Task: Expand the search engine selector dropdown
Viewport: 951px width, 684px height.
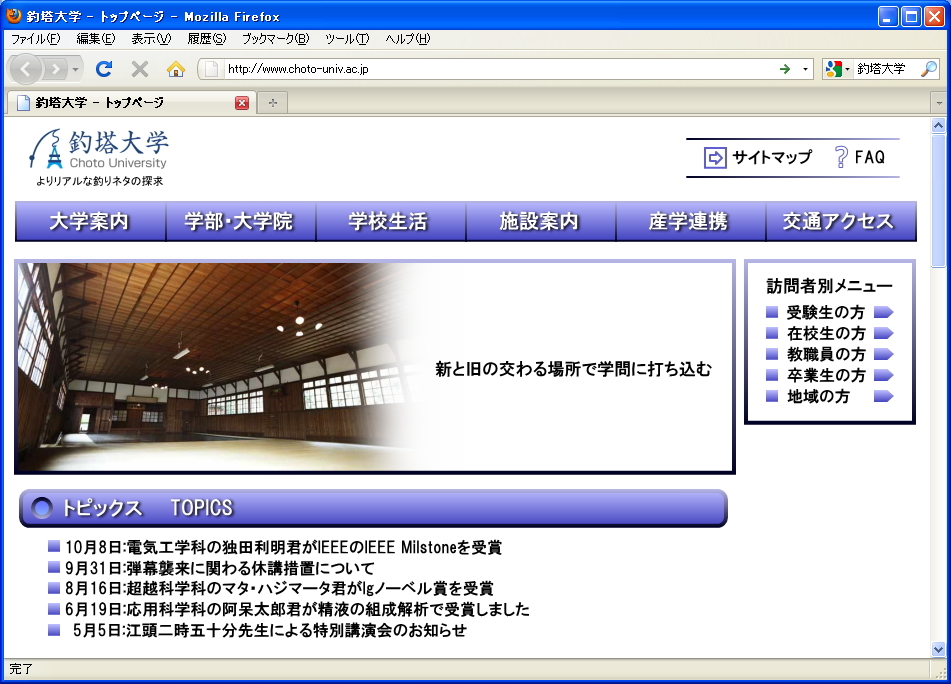Action: click(x=837, y=69)
